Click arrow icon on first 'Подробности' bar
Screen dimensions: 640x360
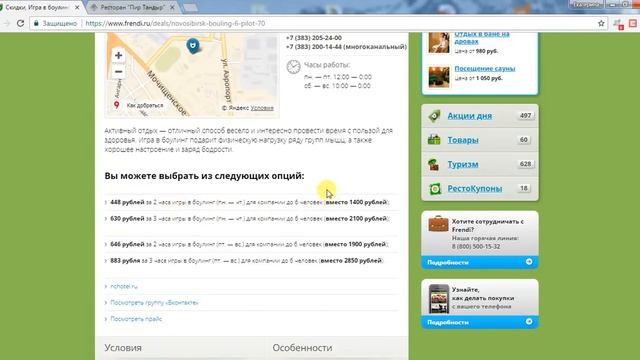(529, 262)
